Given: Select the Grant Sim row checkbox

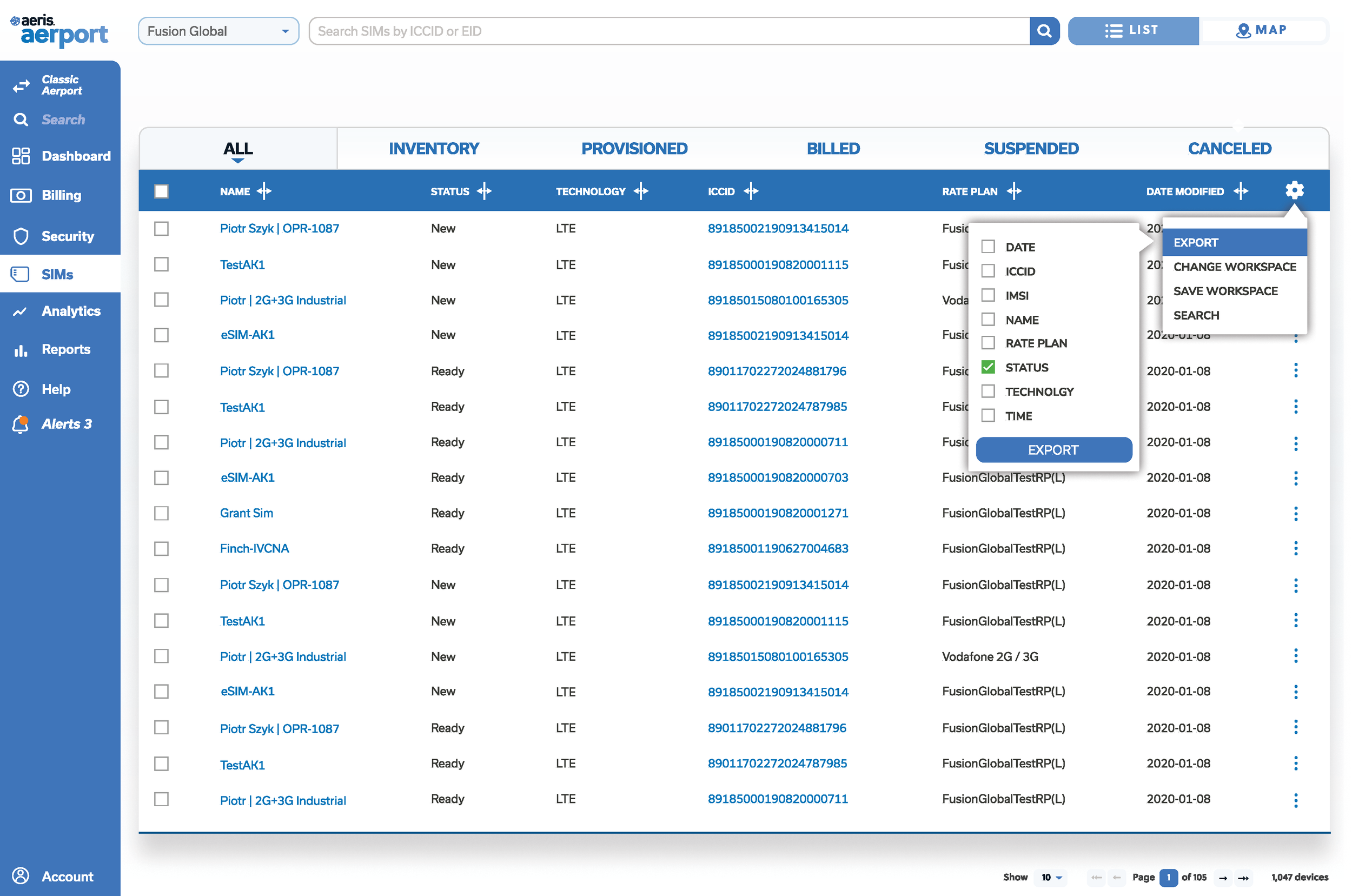Looking at the screenshot, I should pos(162,513).
